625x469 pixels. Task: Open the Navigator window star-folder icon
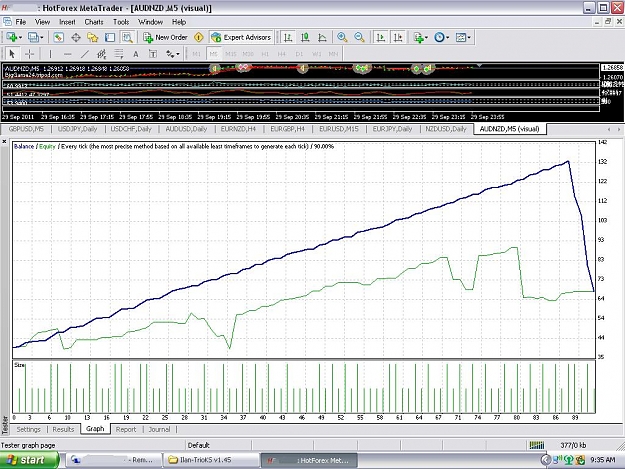click(x=92, y=37)
